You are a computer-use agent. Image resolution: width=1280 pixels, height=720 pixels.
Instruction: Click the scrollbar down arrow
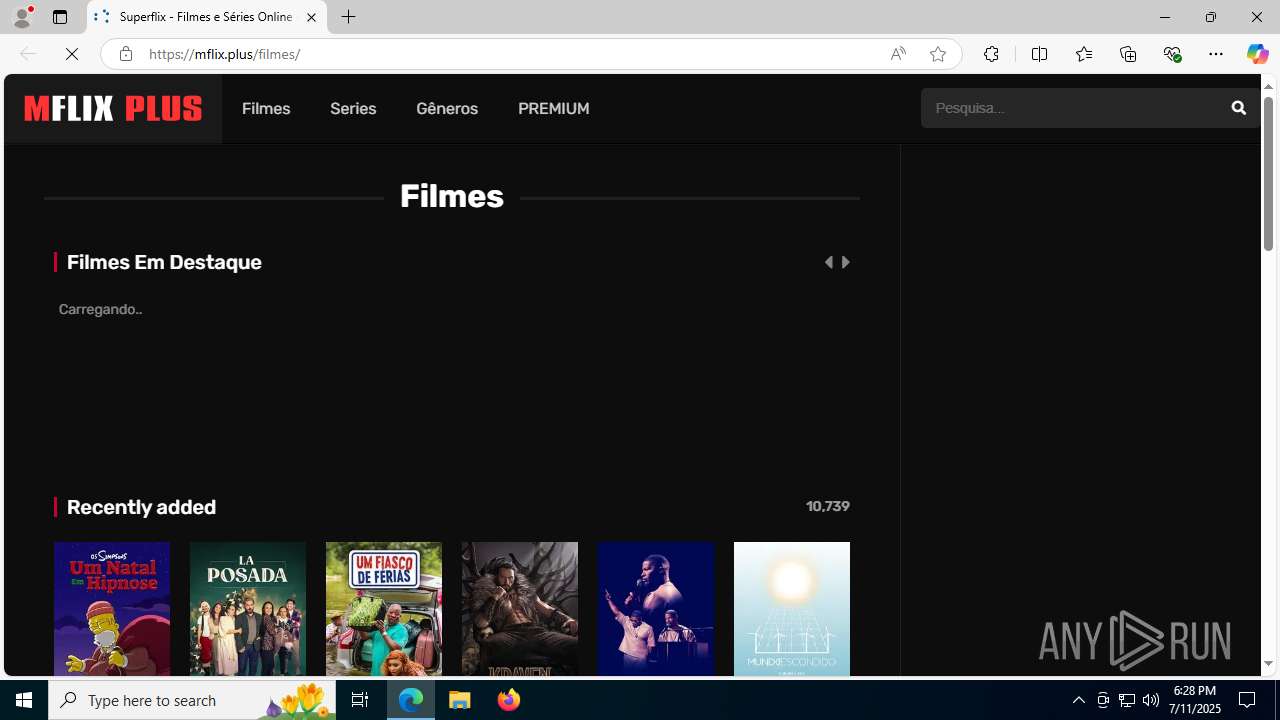pos(1268,664)
